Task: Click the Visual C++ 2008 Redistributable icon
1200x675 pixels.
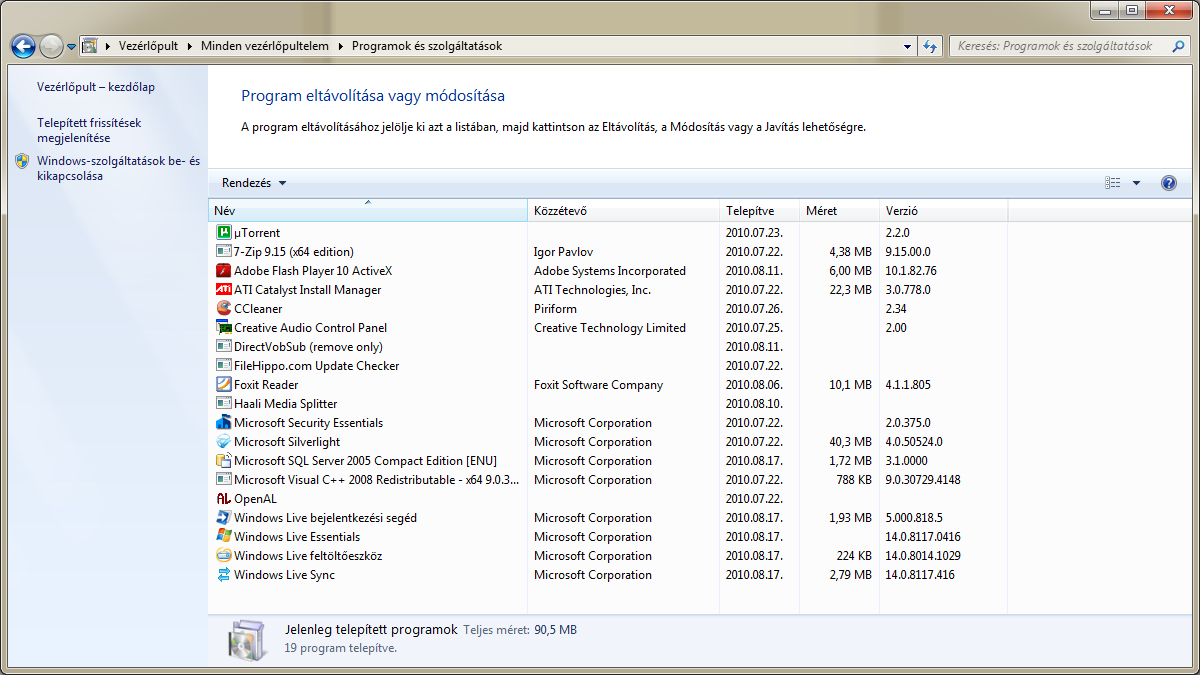Action: click(x=224, y=480)
